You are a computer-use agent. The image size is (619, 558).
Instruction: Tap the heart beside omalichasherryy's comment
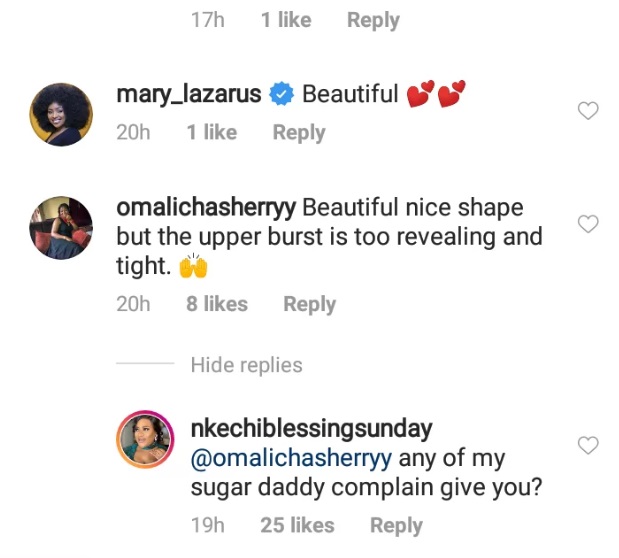point(589,224)
